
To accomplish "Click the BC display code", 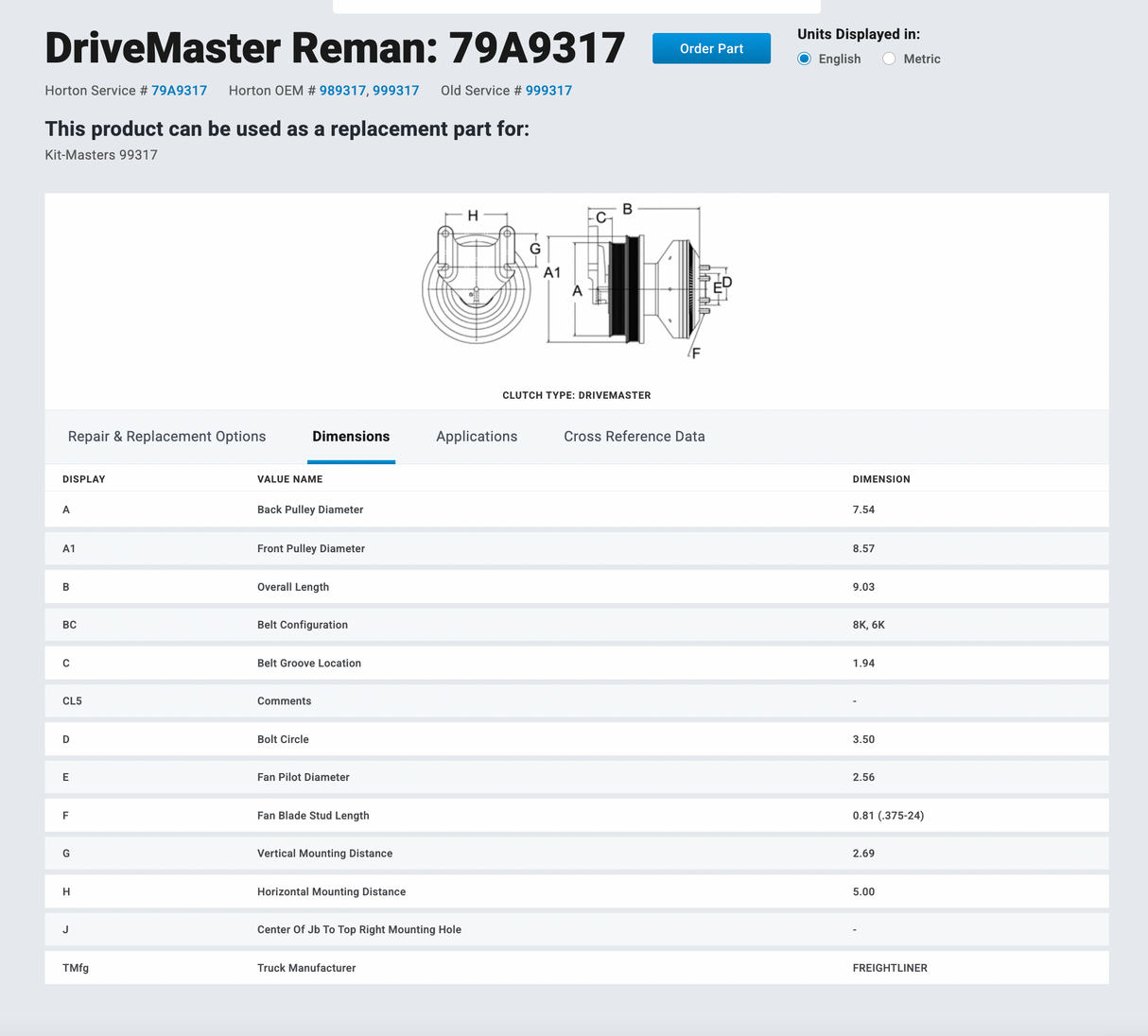I will [69, 625].
